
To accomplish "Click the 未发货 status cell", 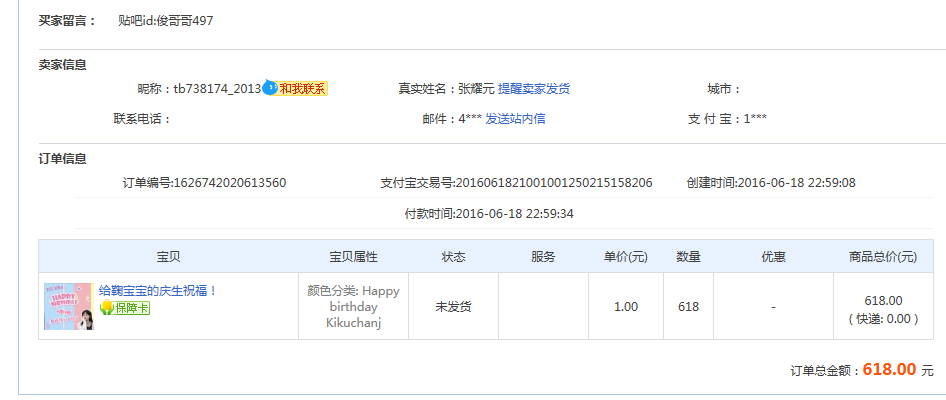I will click(453, 307).
